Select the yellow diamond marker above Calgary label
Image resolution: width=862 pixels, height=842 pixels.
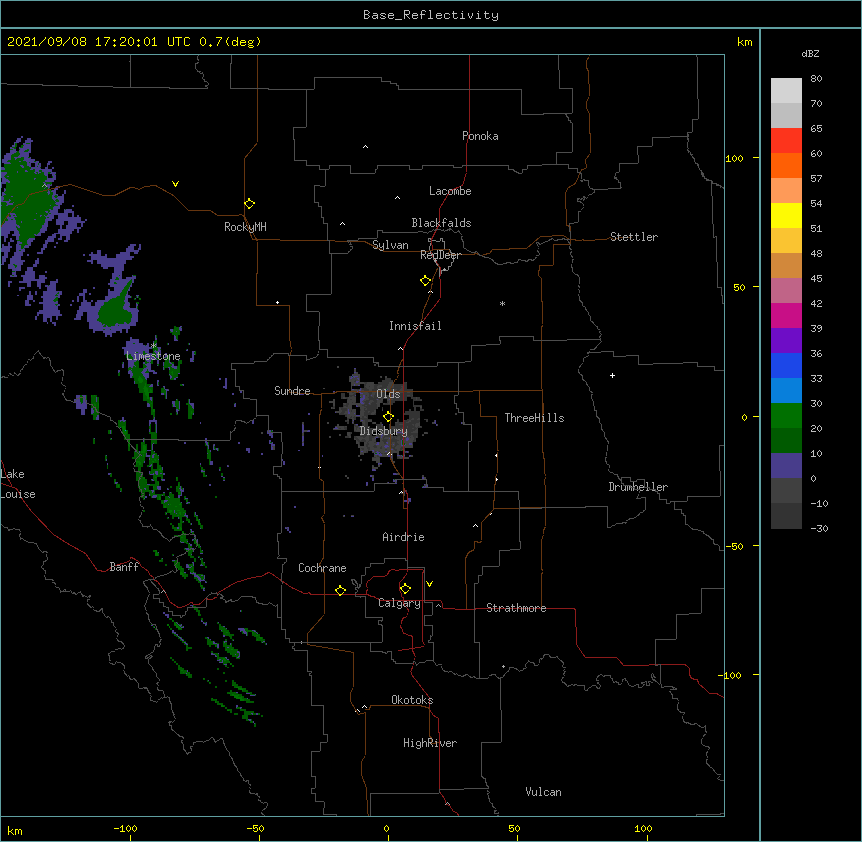[x=405, y=589]
